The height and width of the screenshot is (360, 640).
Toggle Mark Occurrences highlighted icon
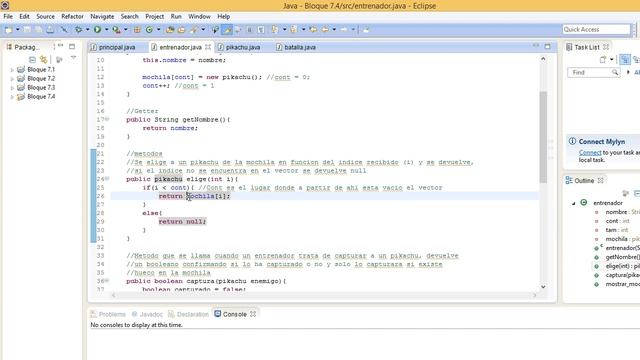[227, 29]
